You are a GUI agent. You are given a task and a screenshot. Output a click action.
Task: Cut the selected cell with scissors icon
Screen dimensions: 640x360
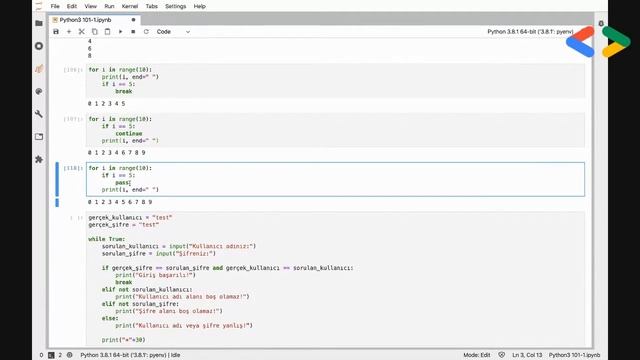click(x=82, y=31)
